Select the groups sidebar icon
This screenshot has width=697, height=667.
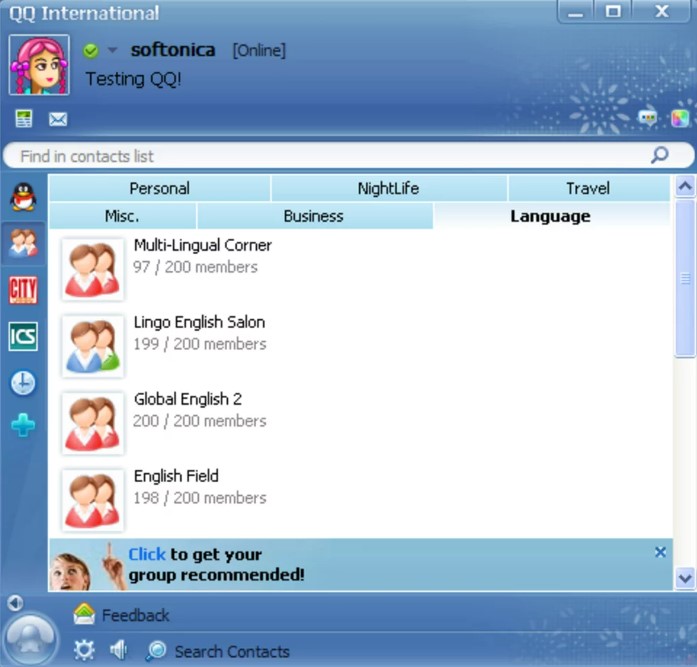point(22,243)
